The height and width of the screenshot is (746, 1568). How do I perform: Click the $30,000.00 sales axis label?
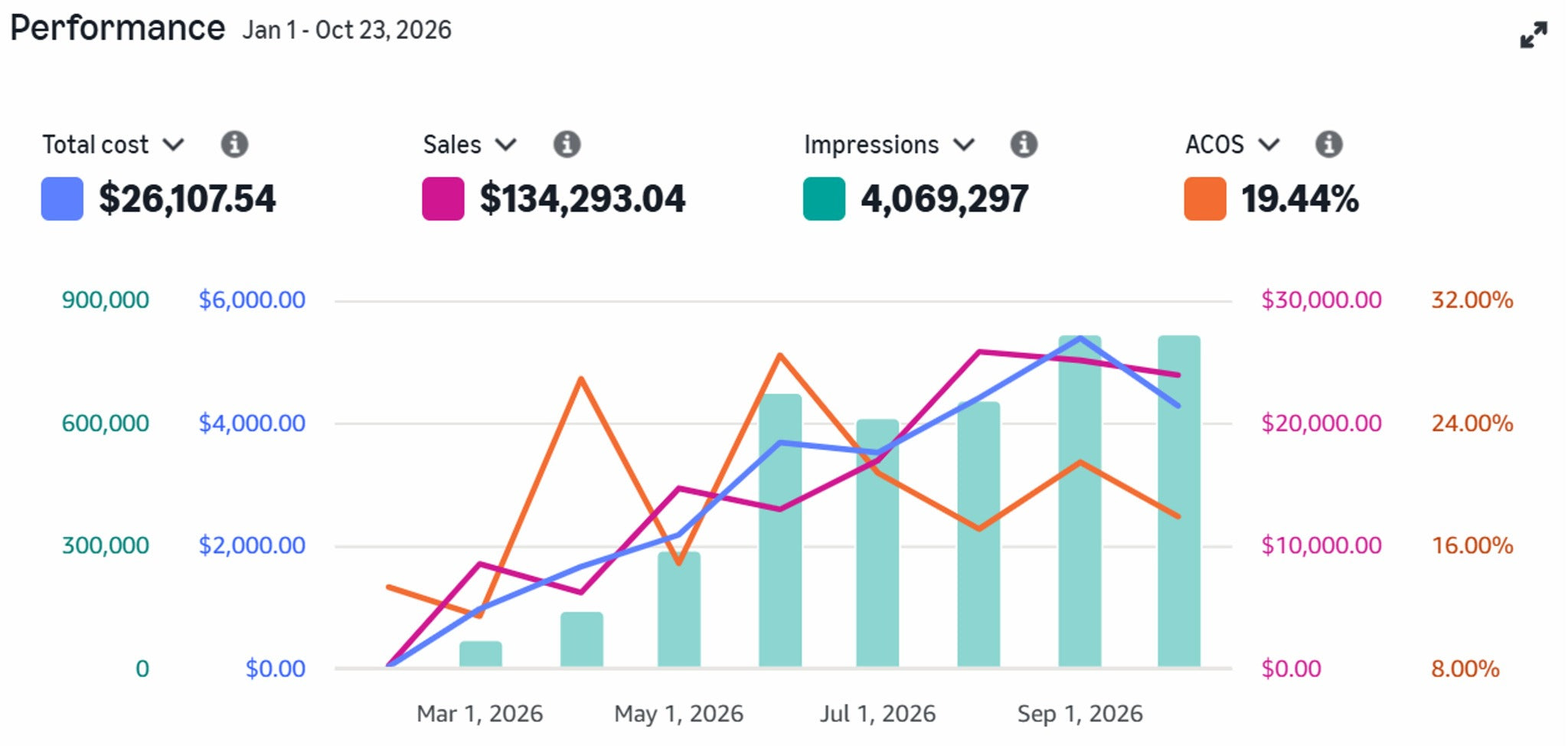point(1321,300)
